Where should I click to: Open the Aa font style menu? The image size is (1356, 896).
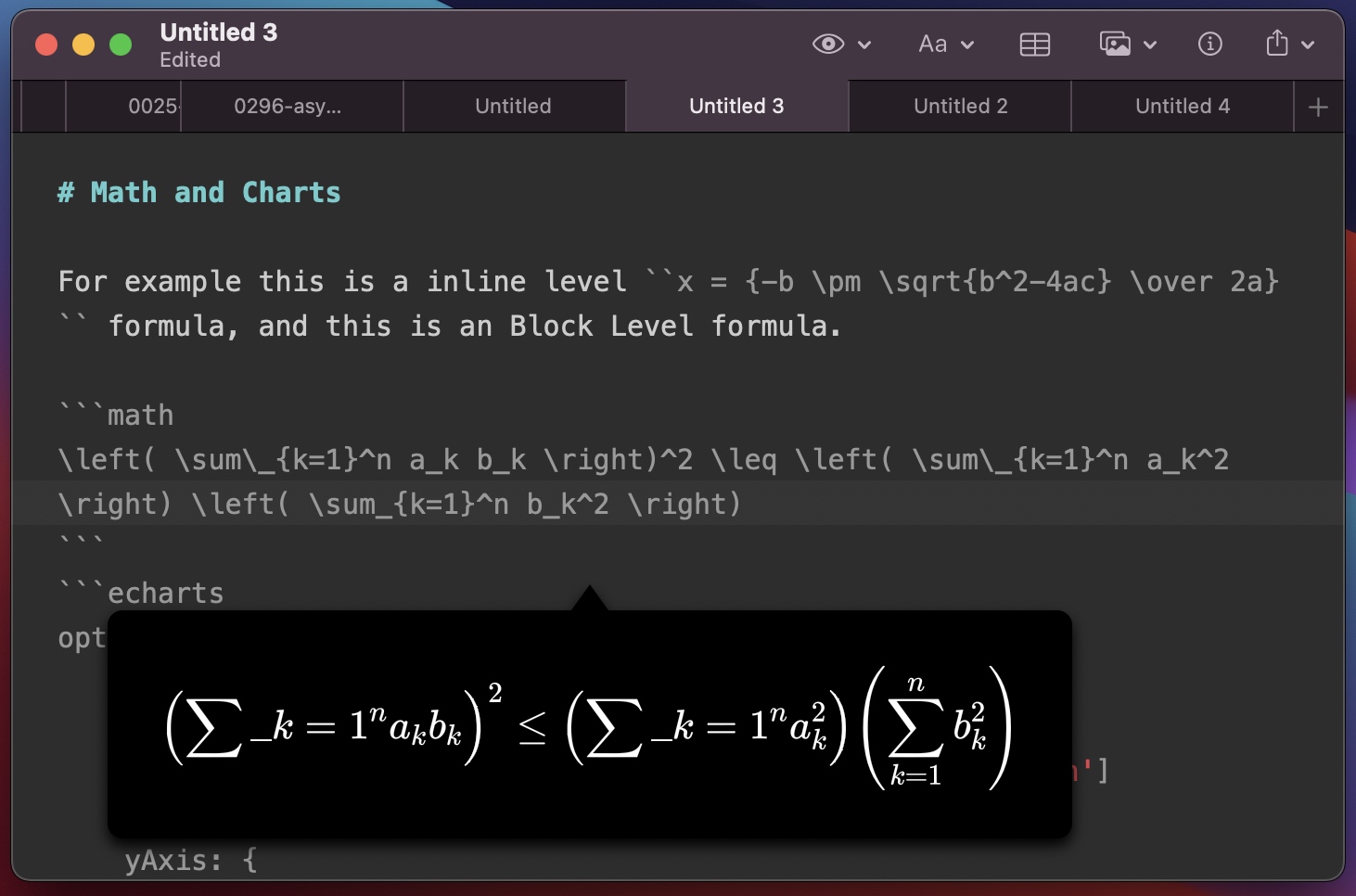click(x=932, y=44)
